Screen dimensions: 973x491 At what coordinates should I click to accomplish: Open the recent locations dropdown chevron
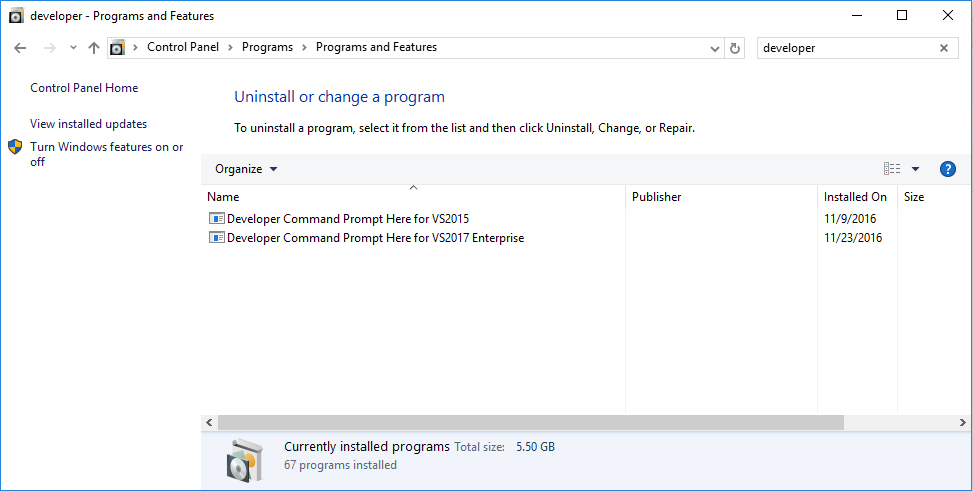(73, 48)
